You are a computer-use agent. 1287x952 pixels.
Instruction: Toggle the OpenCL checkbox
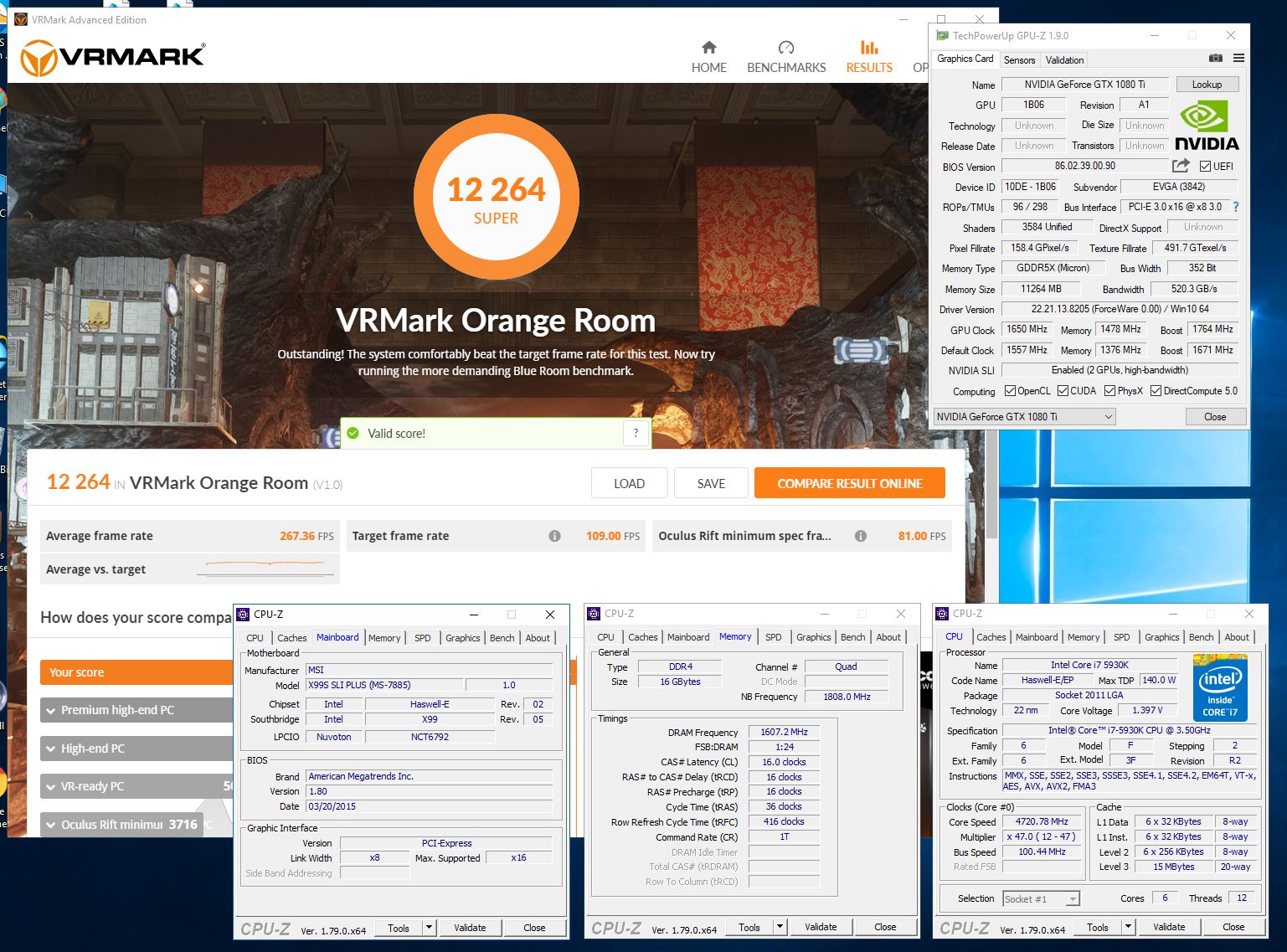(x=1010, y=391)
